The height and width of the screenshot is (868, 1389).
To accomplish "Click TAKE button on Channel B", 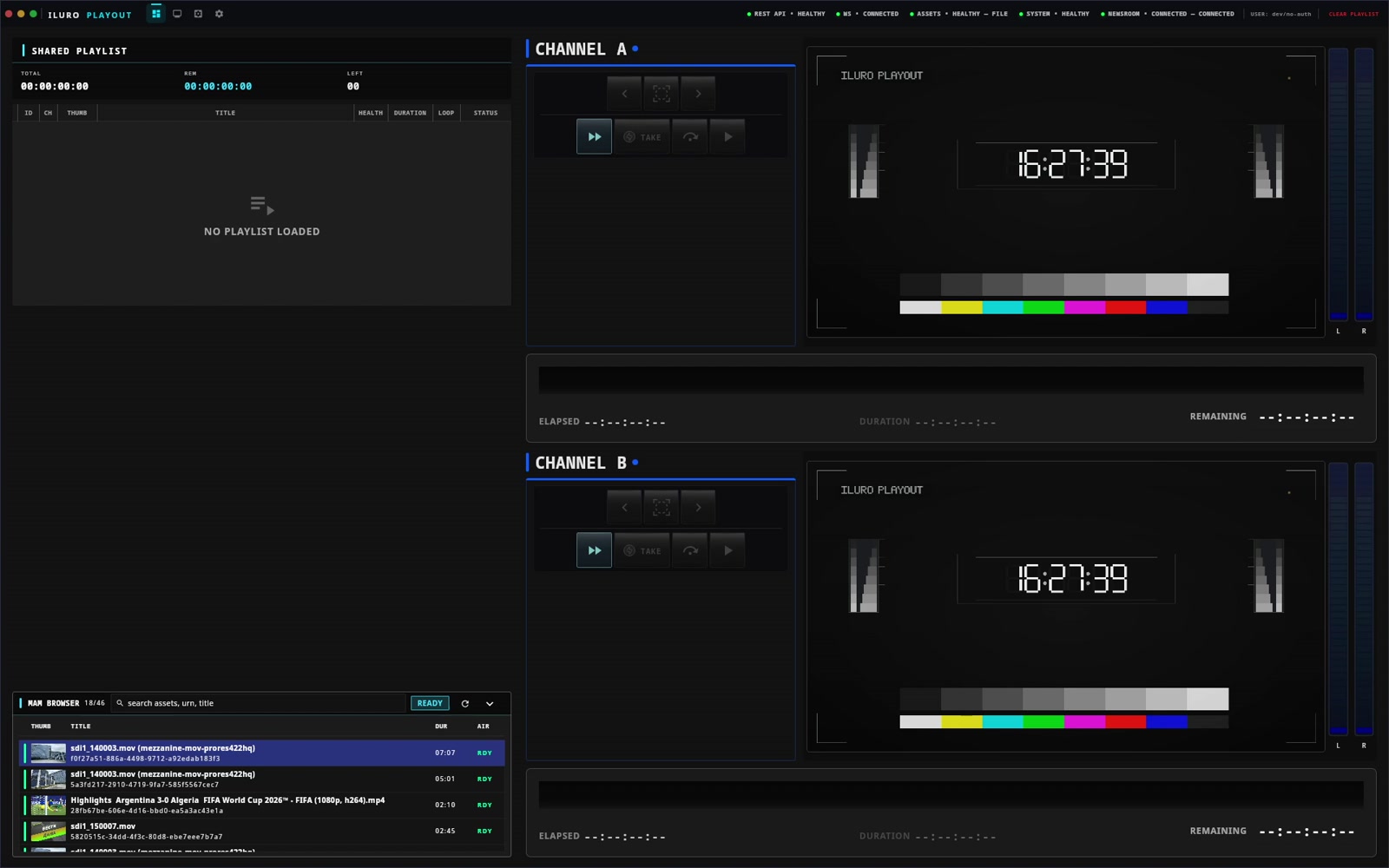I will pyautogui.click(x=642, y=551).
